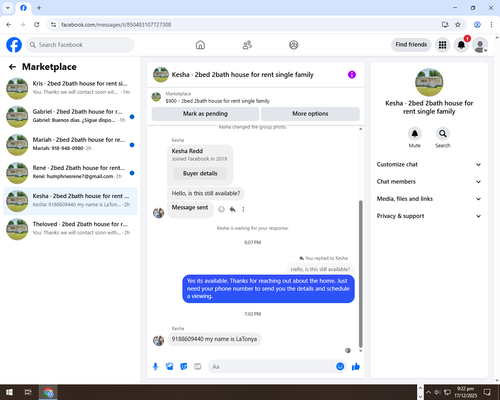Click the Chrome taskbar icon
Image resolution: width=500 pixels, height=400 pixels.
(x=48, y=392)
